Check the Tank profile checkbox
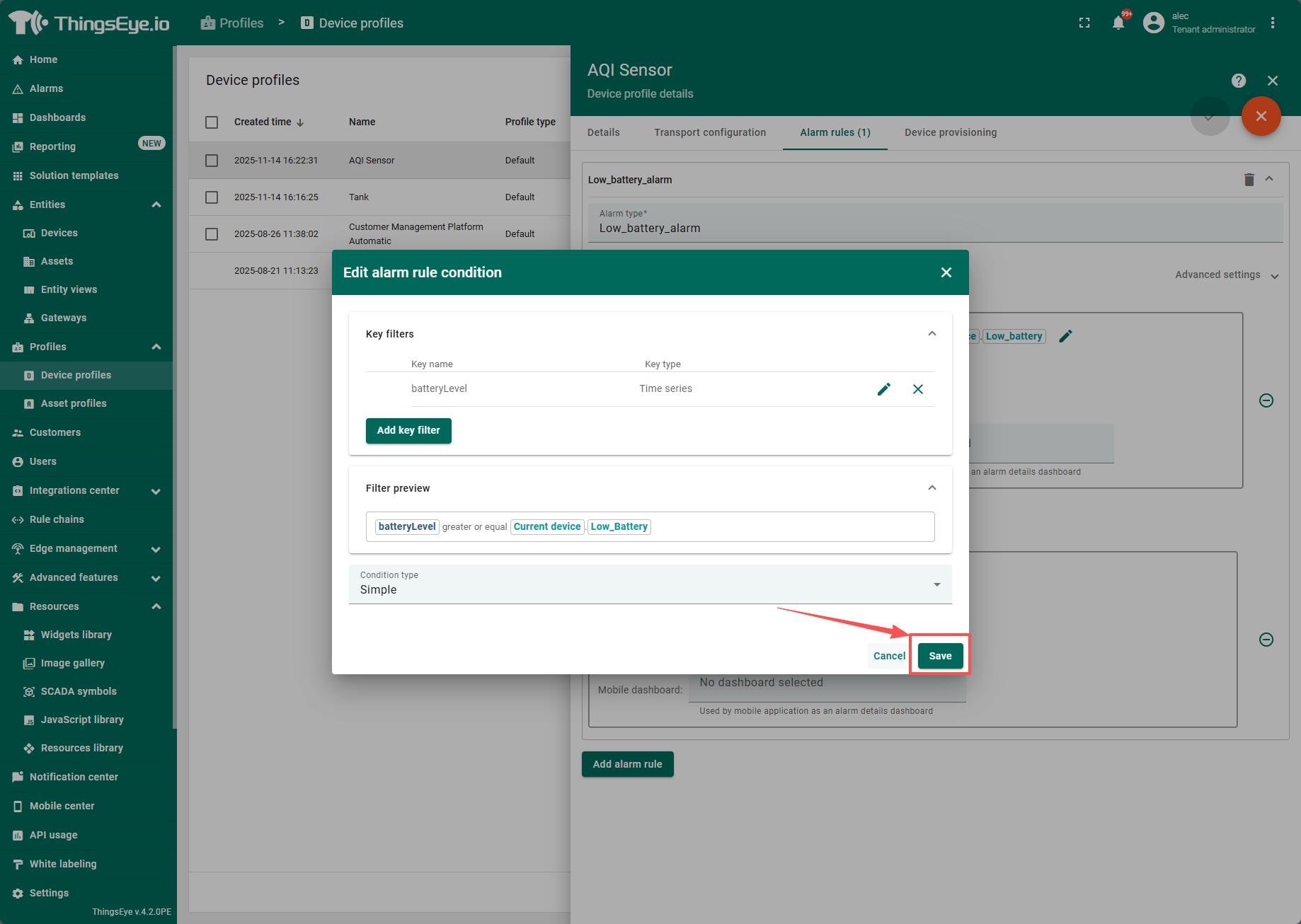The height and width of the screenshot is (924, 1301). 212,197
